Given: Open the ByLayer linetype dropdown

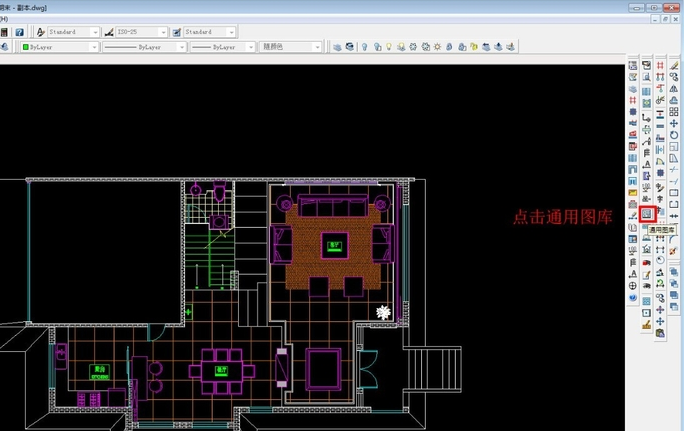Looking at the screenshot, I should [182, 47].
